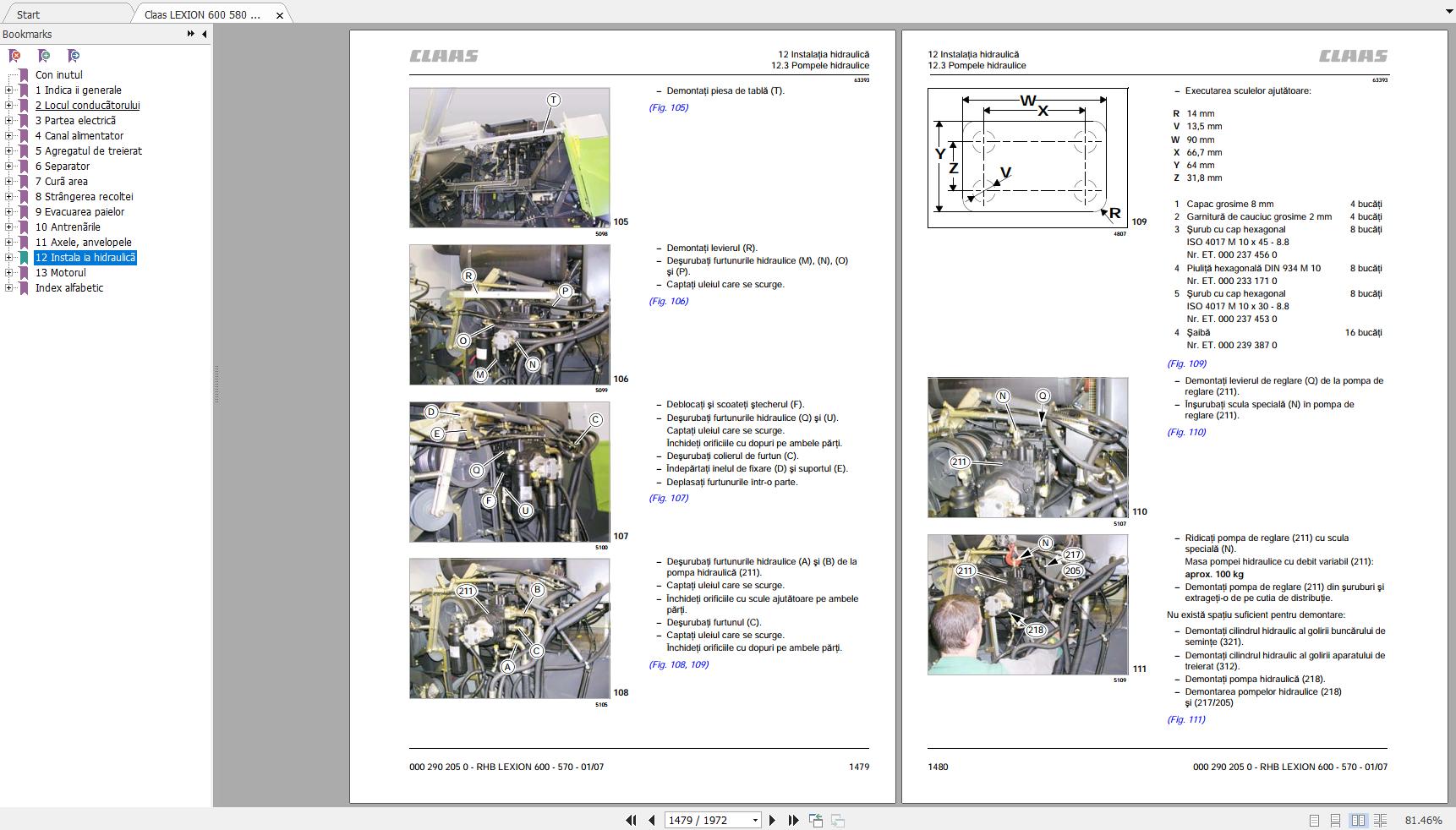Go to the previous page

pyautogui.click(x=652, y=820)
